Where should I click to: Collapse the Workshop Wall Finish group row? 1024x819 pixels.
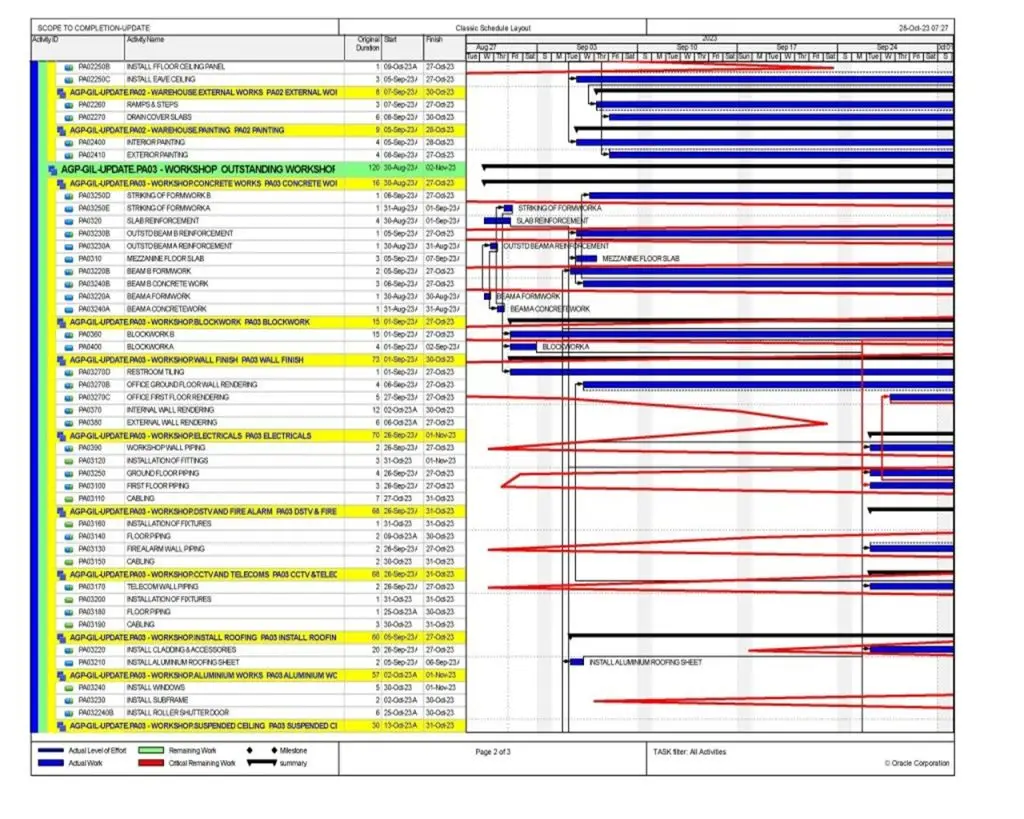(x=62, y=360)
